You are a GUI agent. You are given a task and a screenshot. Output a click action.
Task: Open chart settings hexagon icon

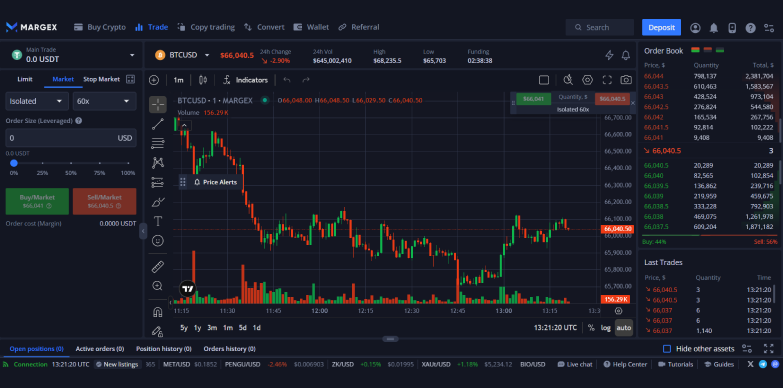pos(587,80)
